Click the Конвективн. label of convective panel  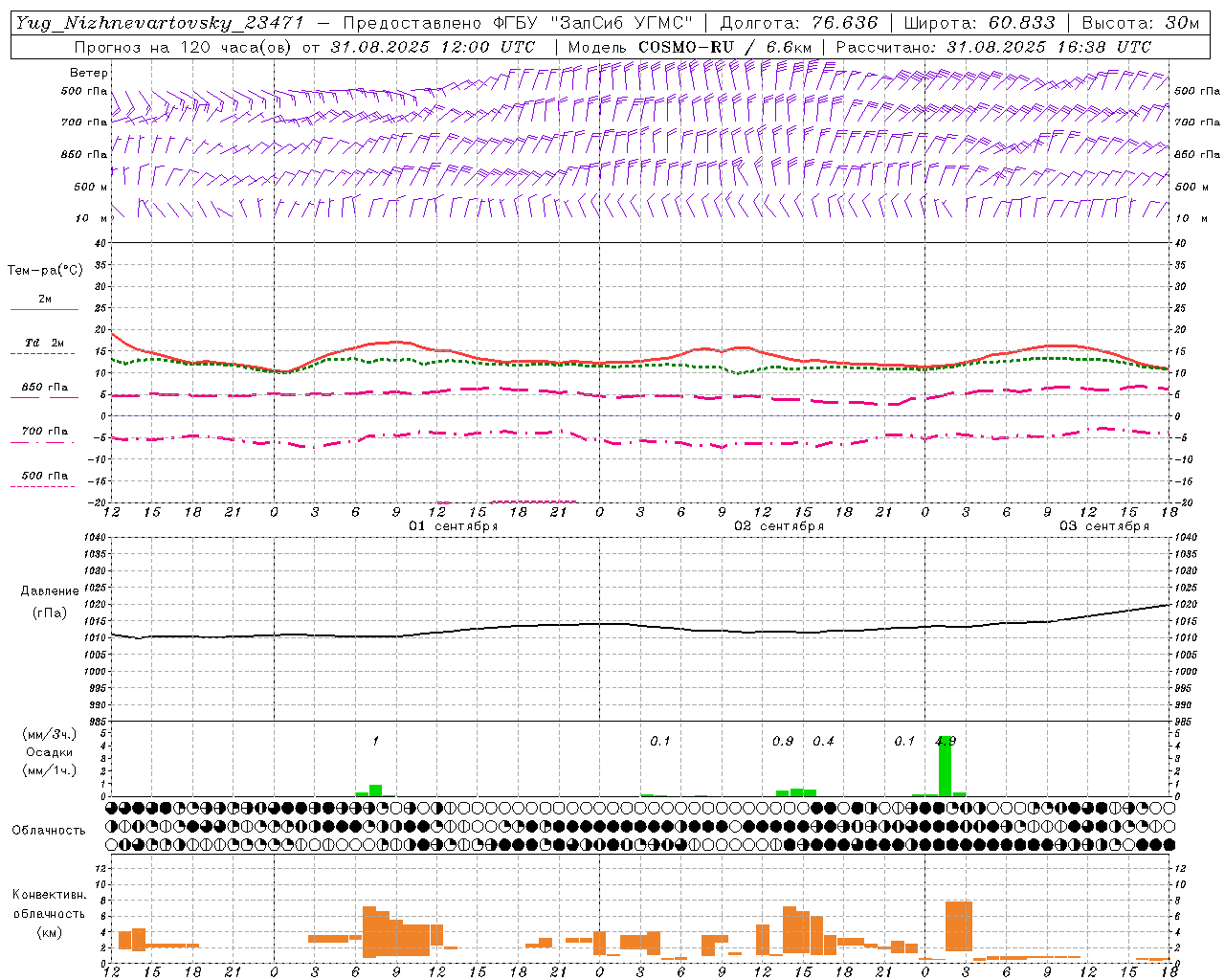tap(50, 895)
